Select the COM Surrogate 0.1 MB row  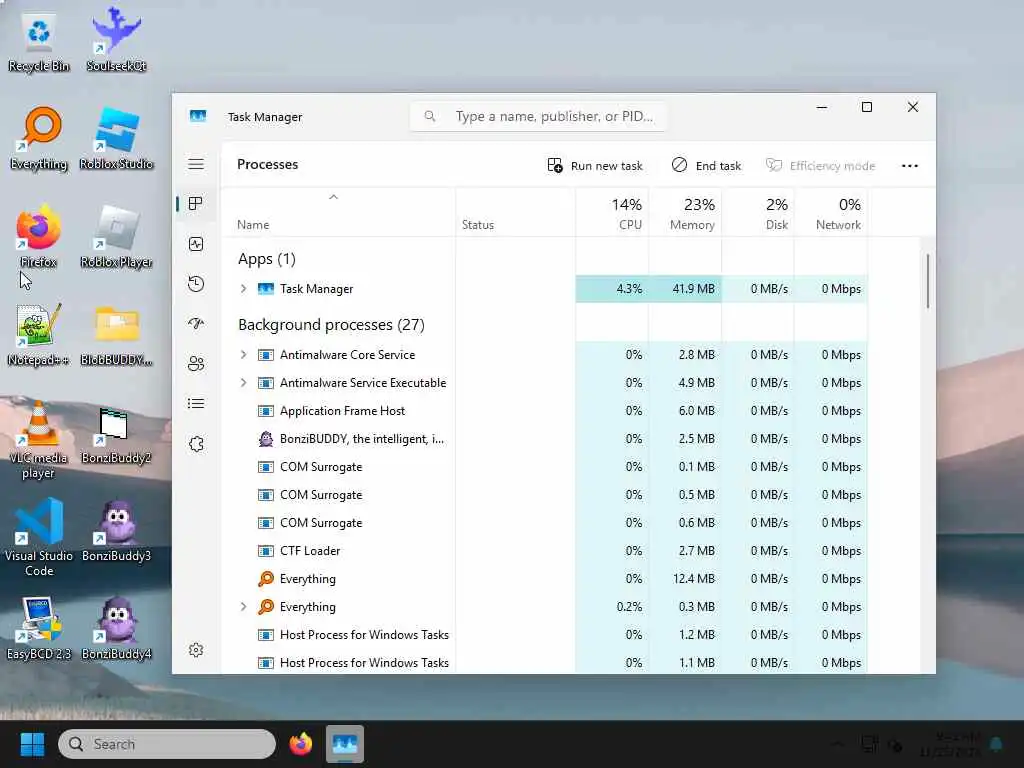[x=545, y=467]
